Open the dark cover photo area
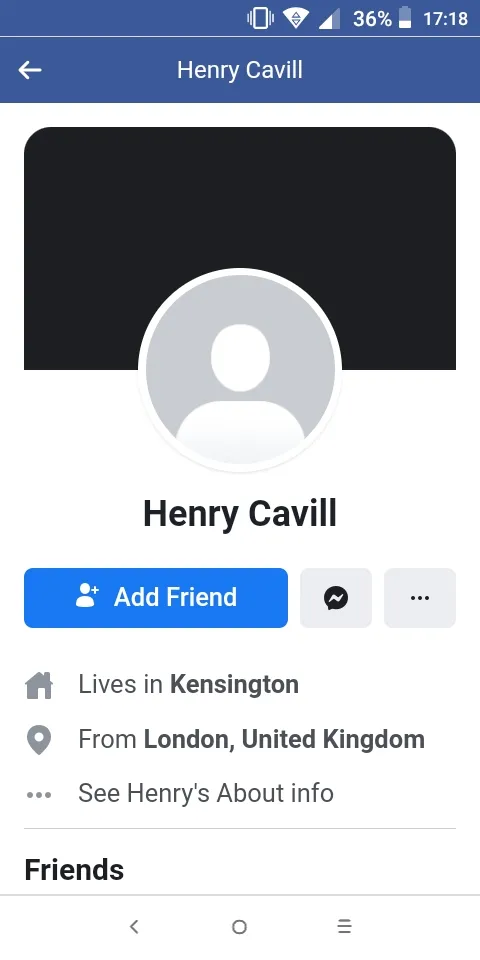 pos(240,248)
